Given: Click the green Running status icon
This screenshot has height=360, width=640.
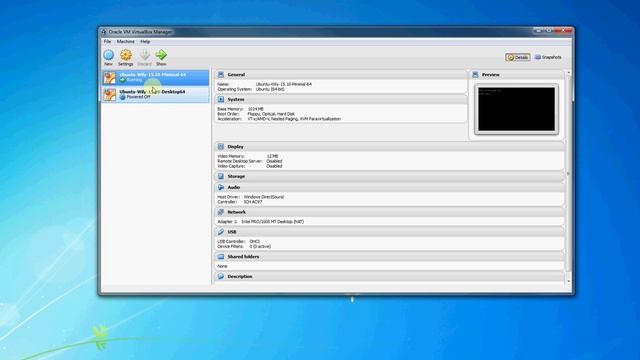Looking at the screenshot, I should (122, 80).
